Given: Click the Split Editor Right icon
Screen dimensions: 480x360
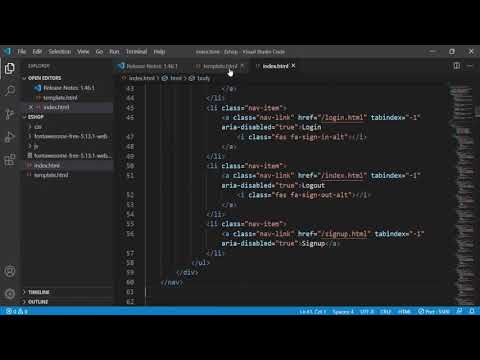Looking at the screenshot, I should (457, 66).
